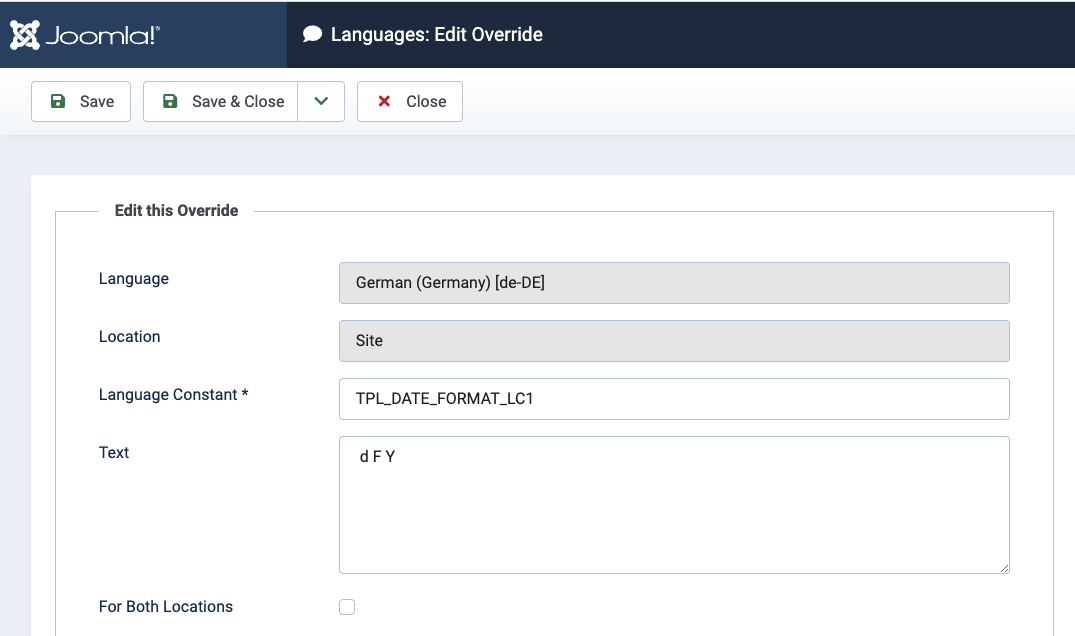Click the German (Germany) [de-DE] language field
The image size is (1075, 636).
[x=674, y=283]
